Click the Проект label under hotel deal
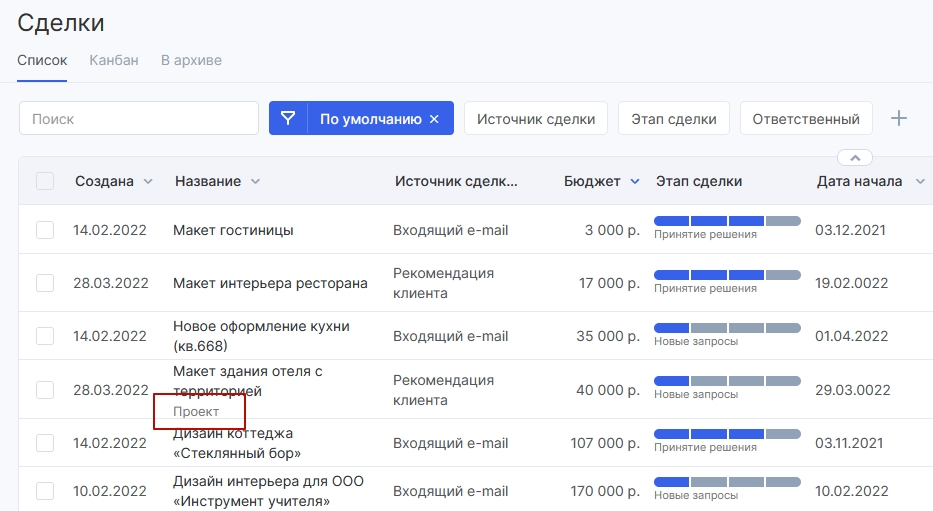Screen dimensions: 933x511 (196, 412)
